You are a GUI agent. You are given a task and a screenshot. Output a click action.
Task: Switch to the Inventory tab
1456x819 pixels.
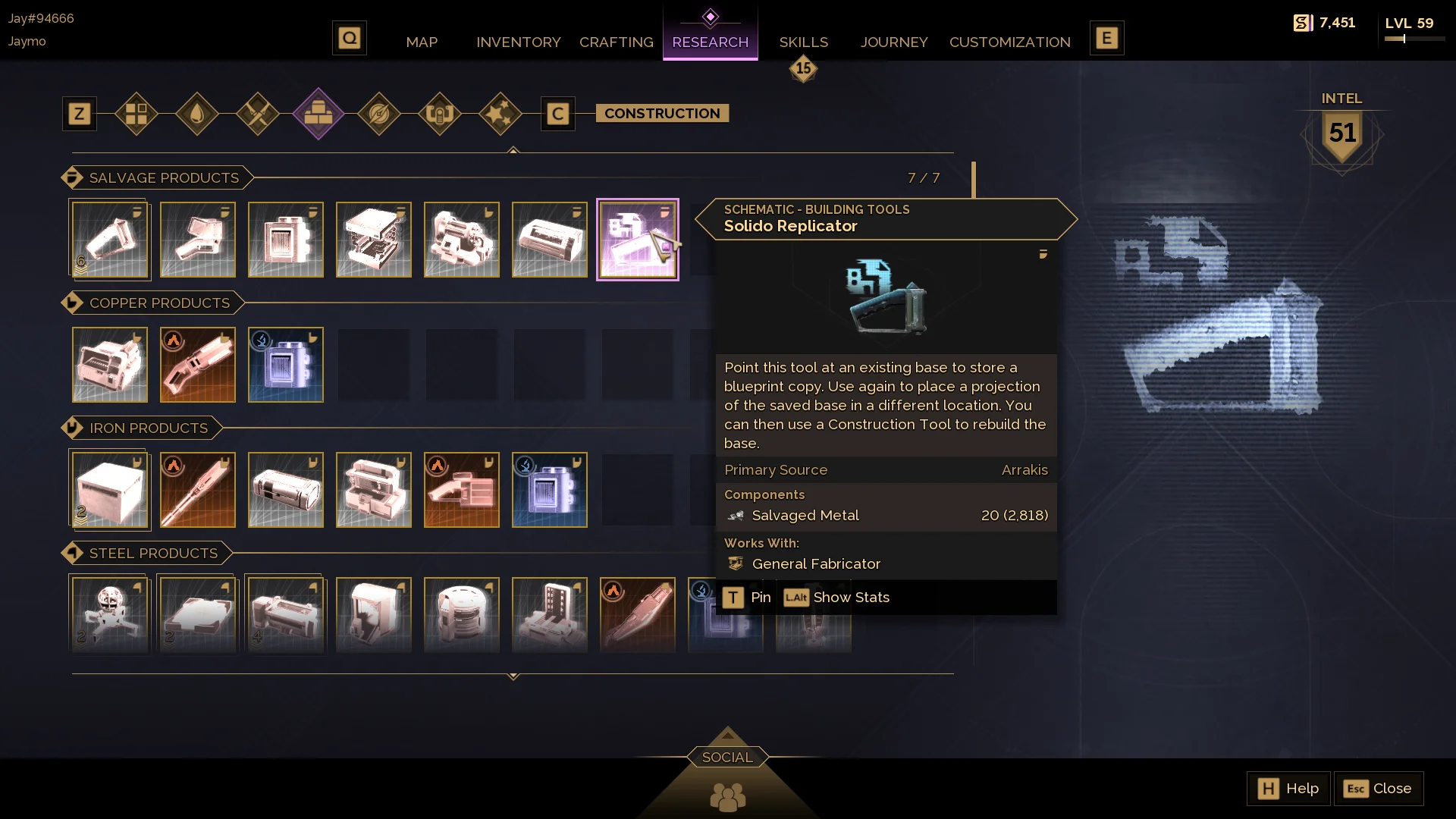point(519,42)
